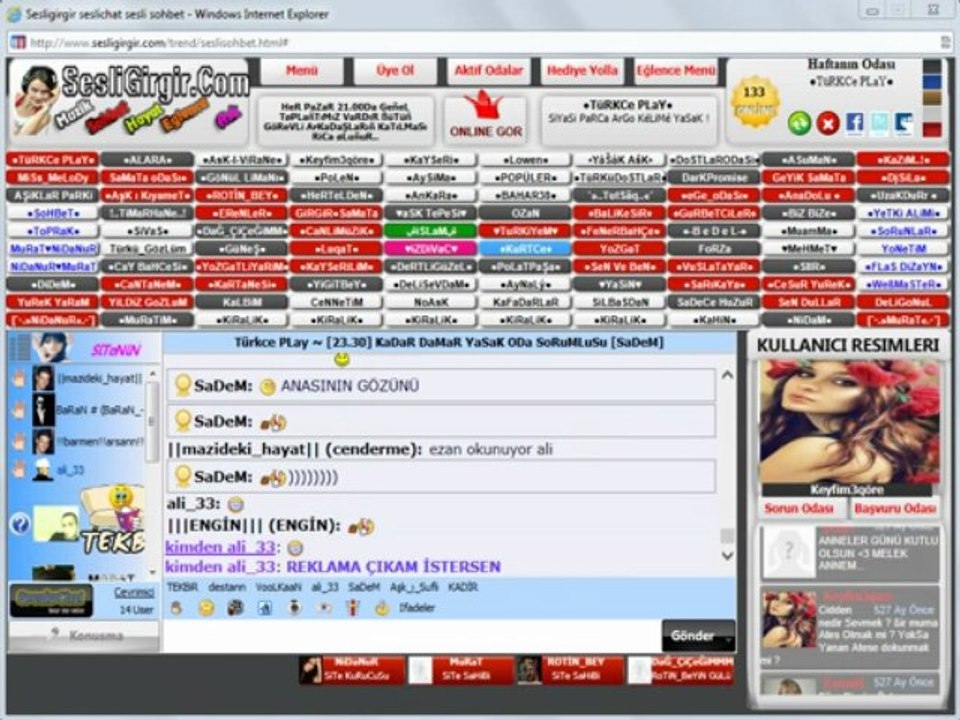Join the KaFaDaRLaR room

tap(525, 302)
